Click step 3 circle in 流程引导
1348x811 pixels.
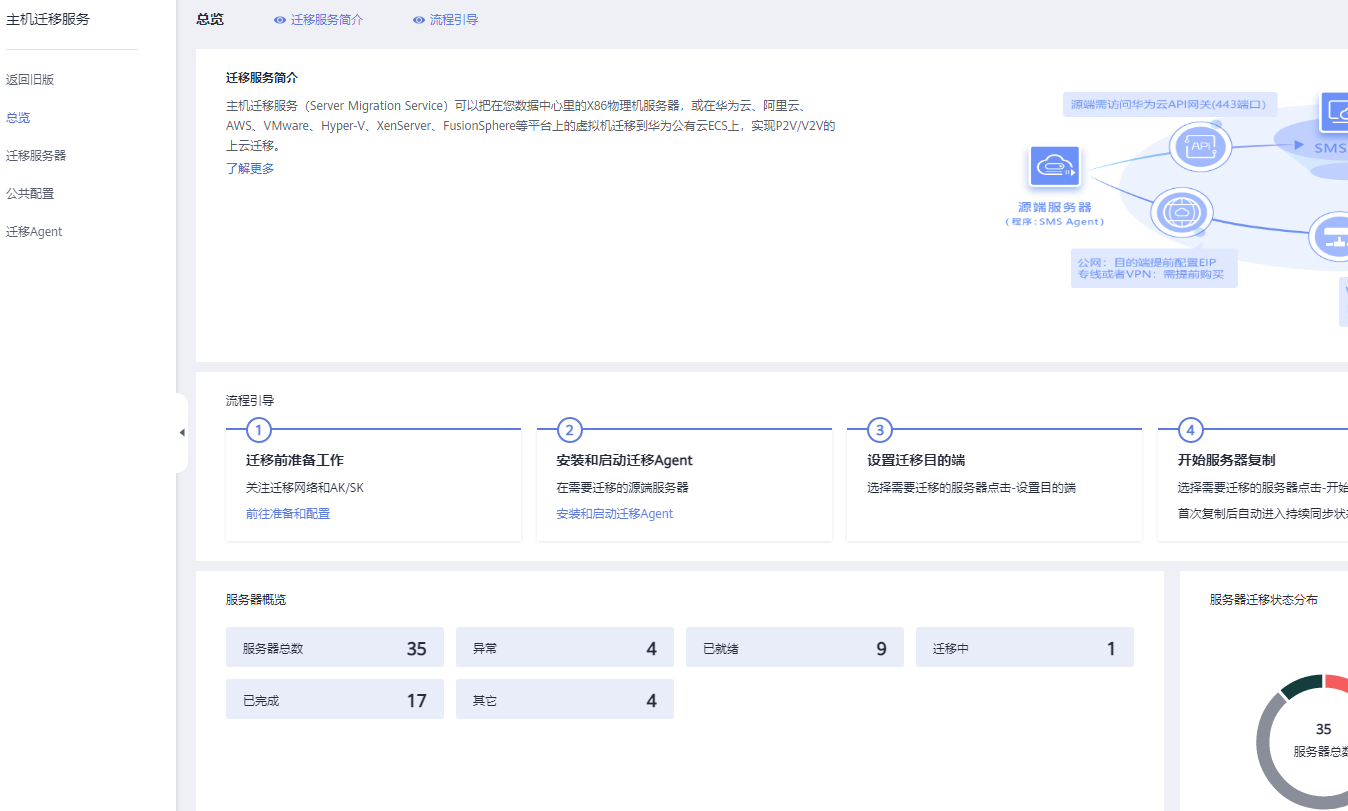click(x=880, y=430)
